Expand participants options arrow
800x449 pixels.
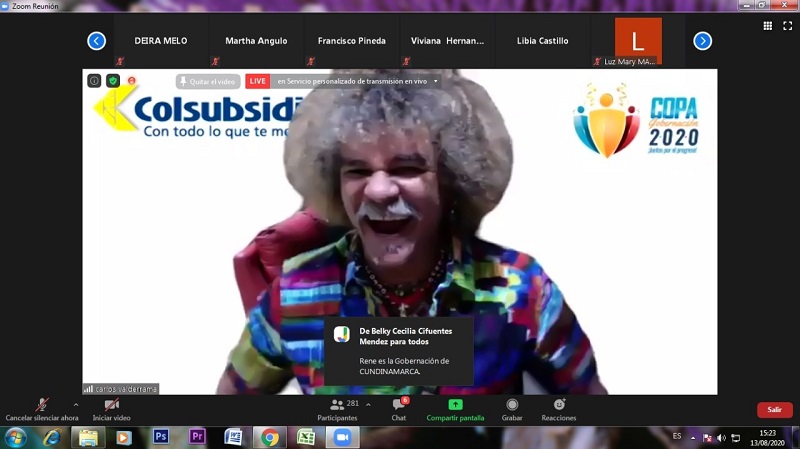[368, 405]
